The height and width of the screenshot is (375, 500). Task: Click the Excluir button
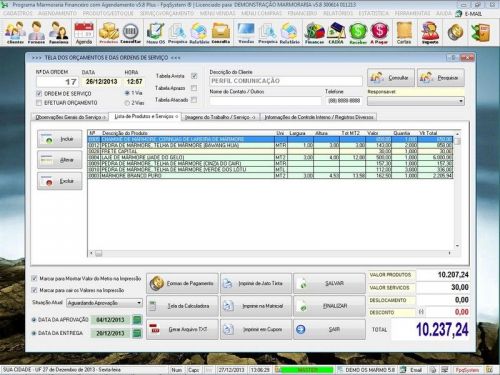[x=60, y=181]
